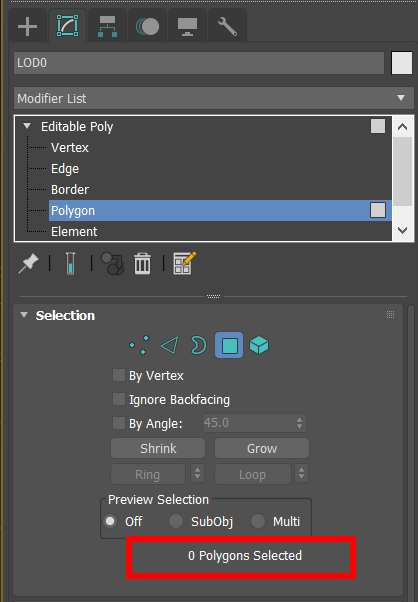Click the Shrink button
418x602 pixels.
click(x=158, y=448)
